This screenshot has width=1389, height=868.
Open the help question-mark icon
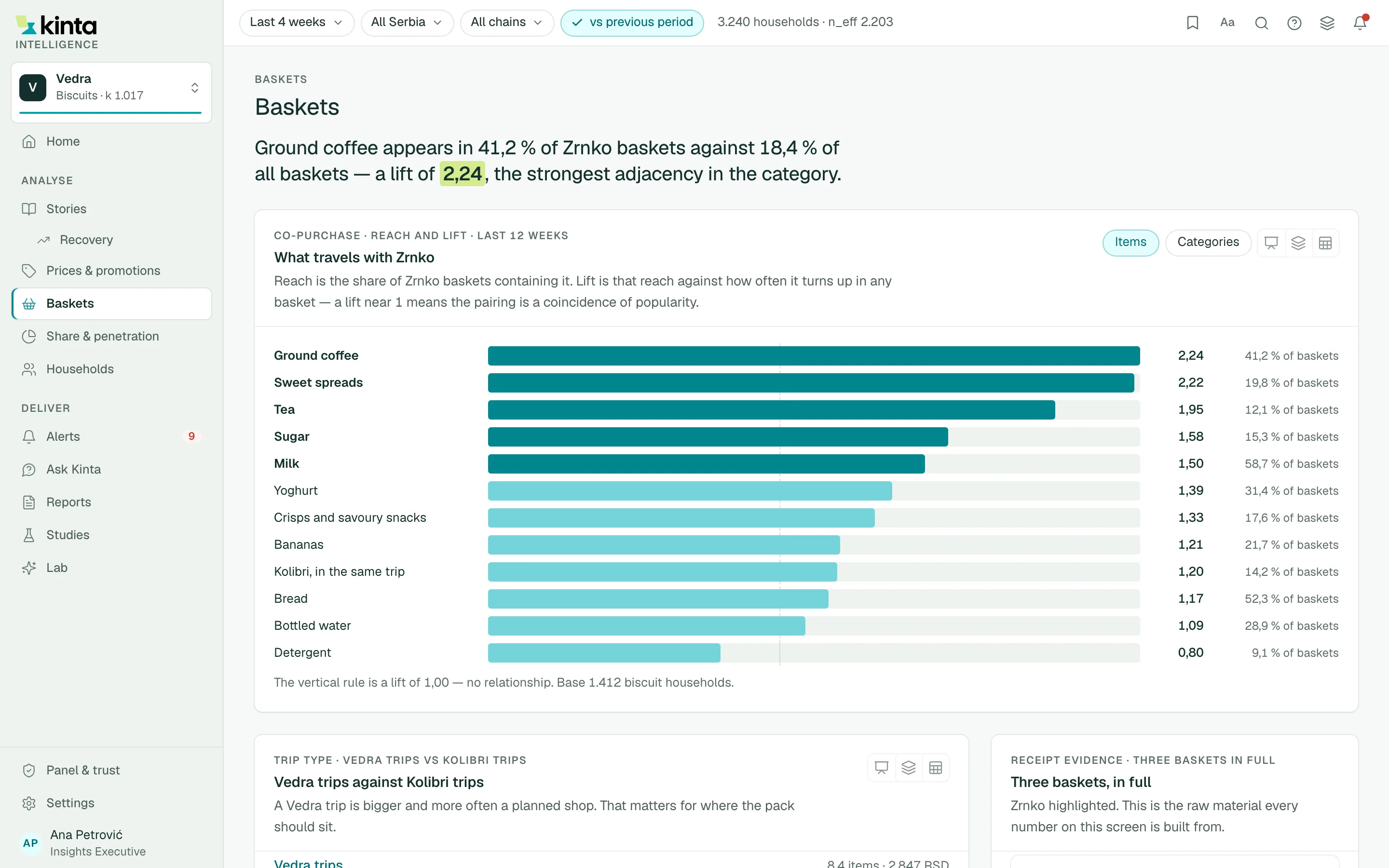1294,22
